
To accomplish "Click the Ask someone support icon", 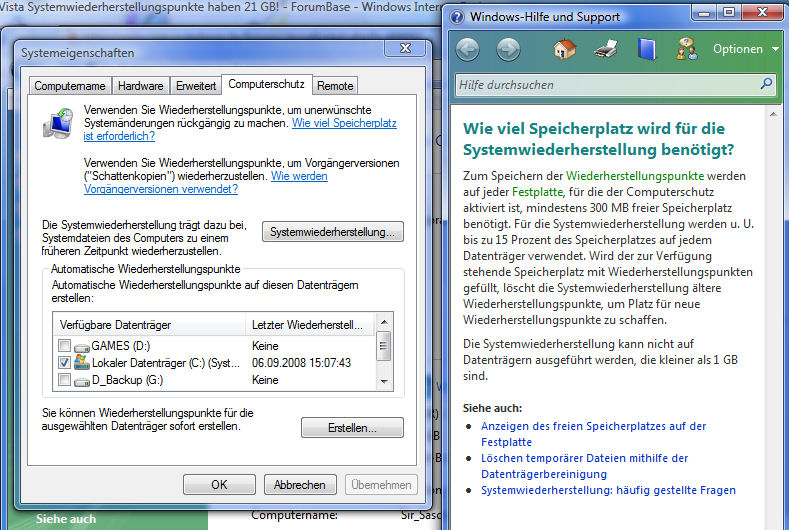I will point(687,49).
